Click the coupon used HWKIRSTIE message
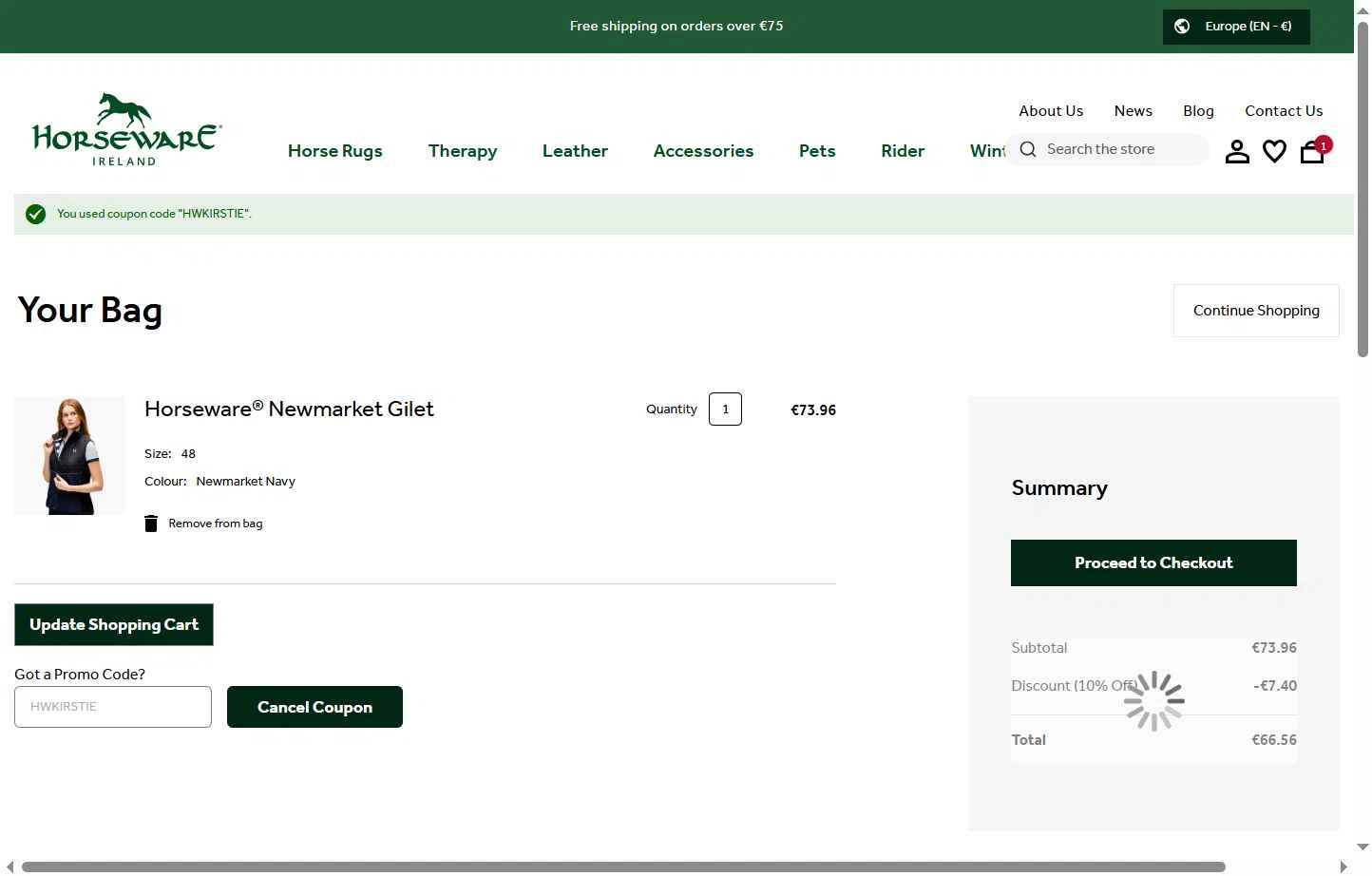This screenshot has width=1372, height=876. click(154, 214)
